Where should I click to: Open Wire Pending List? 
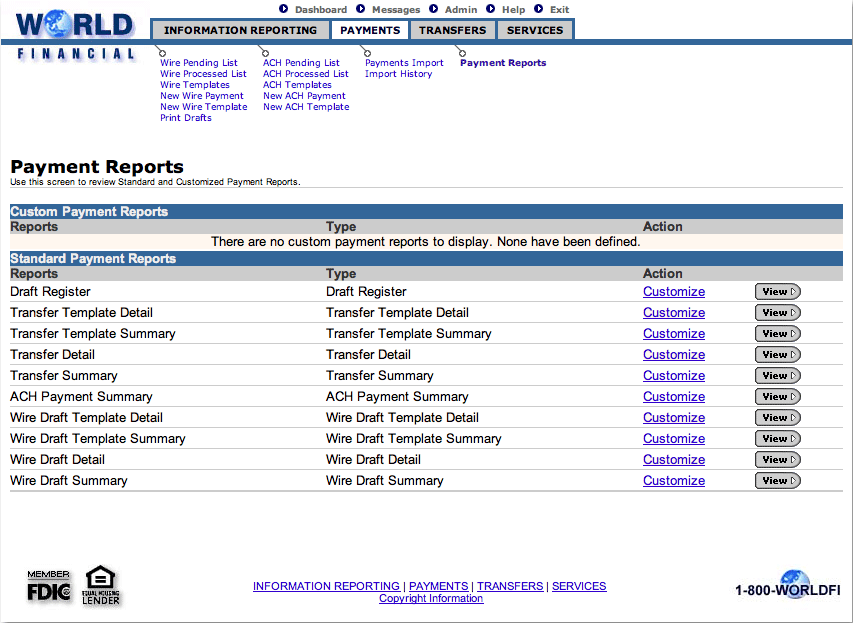[199, 63]
